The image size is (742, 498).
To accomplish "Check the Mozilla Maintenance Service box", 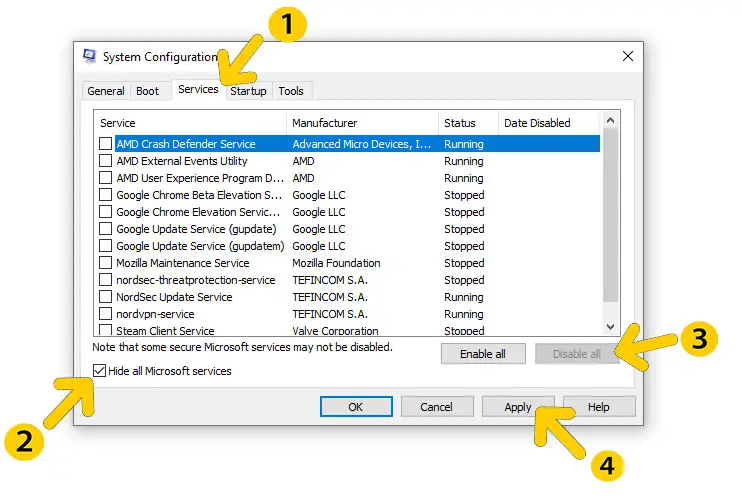I will (106, 263).
